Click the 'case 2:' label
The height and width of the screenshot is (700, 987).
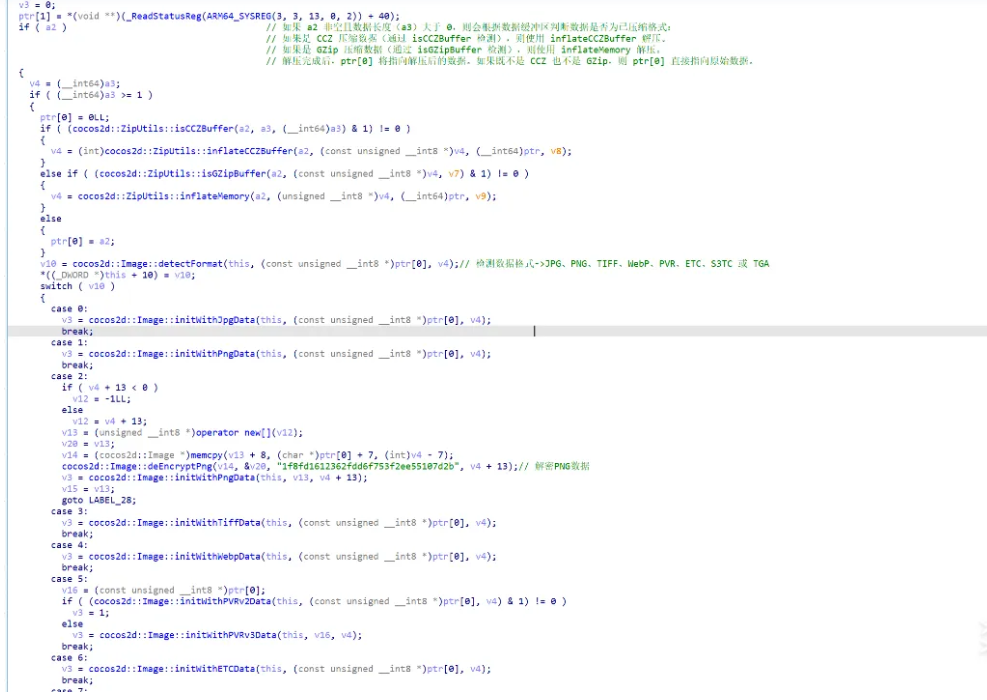click(69, 378)
